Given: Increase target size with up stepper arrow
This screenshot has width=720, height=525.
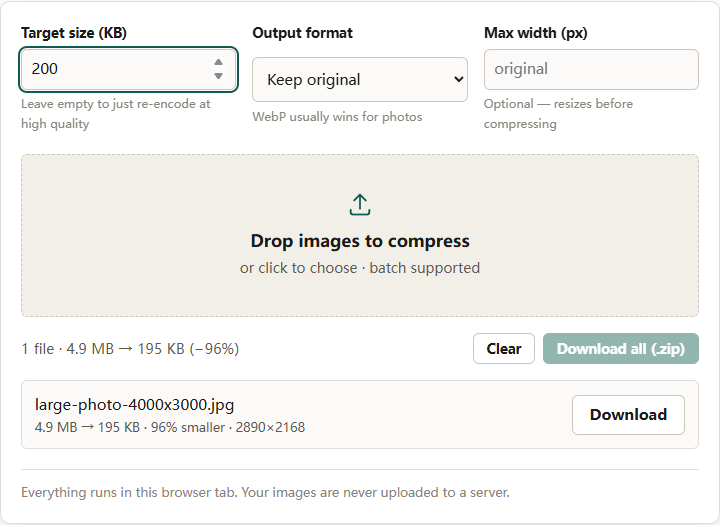Looking at the screenshot, I should (219, 62).
